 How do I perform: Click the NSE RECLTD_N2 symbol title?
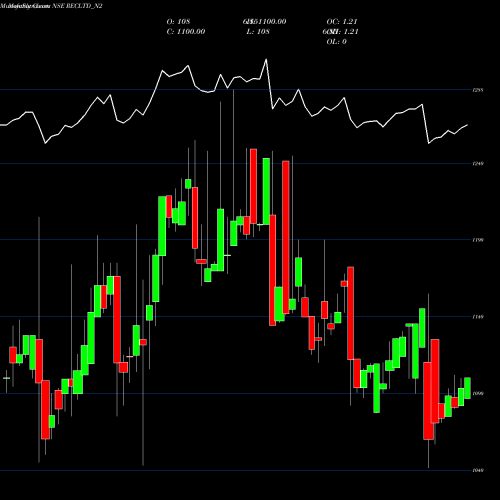pyautogui.click(x=77, y=6)
